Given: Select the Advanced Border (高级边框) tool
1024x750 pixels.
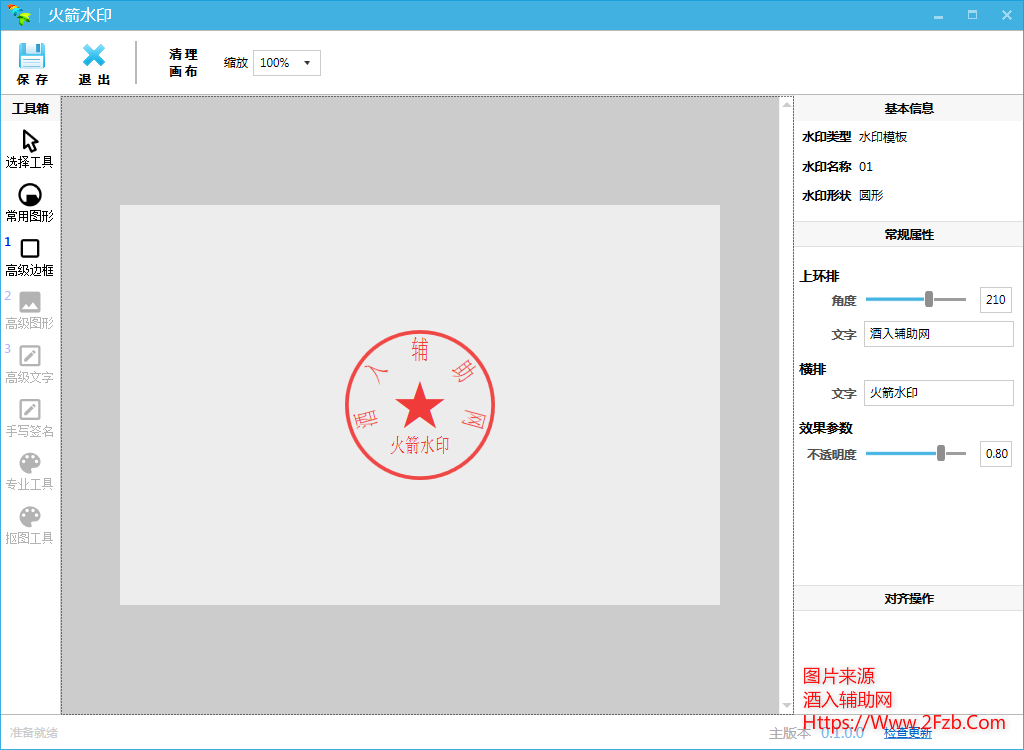Looking at the screenshot, I should pos(30,249).
